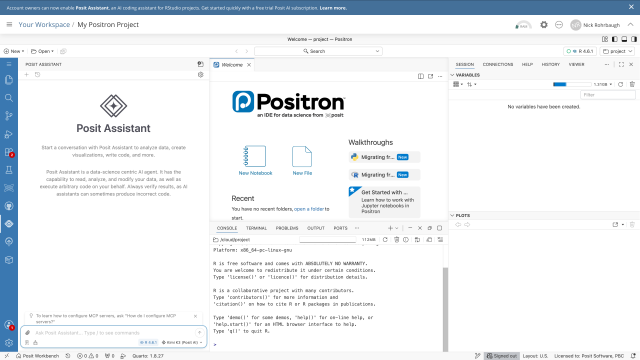This screenshot has height=360, width=640.
Task: Toggle the bottom panel layout
Action: [624, 39]
